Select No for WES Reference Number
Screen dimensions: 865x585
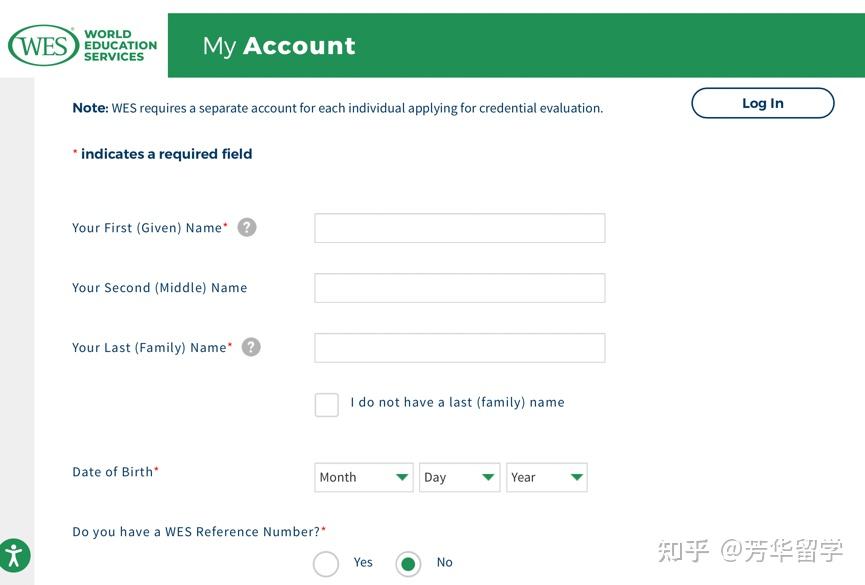click(407, 563)
